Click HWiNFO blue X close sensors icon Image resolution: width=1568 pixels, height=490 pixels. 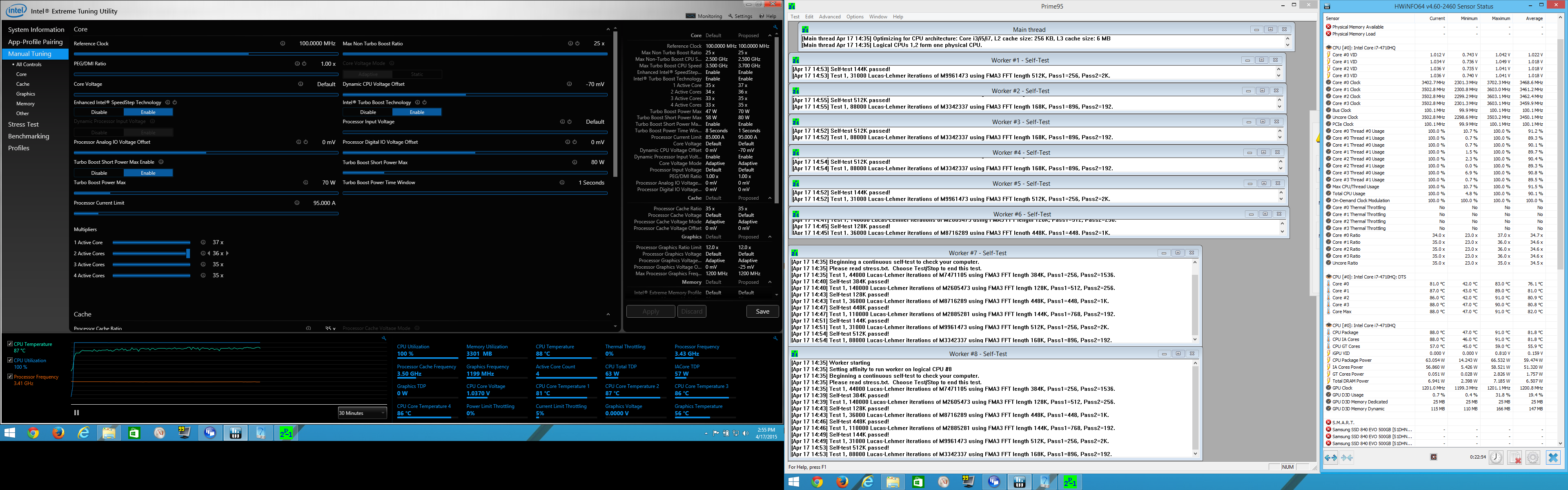pyautogui.click(x=1553, y=458)
